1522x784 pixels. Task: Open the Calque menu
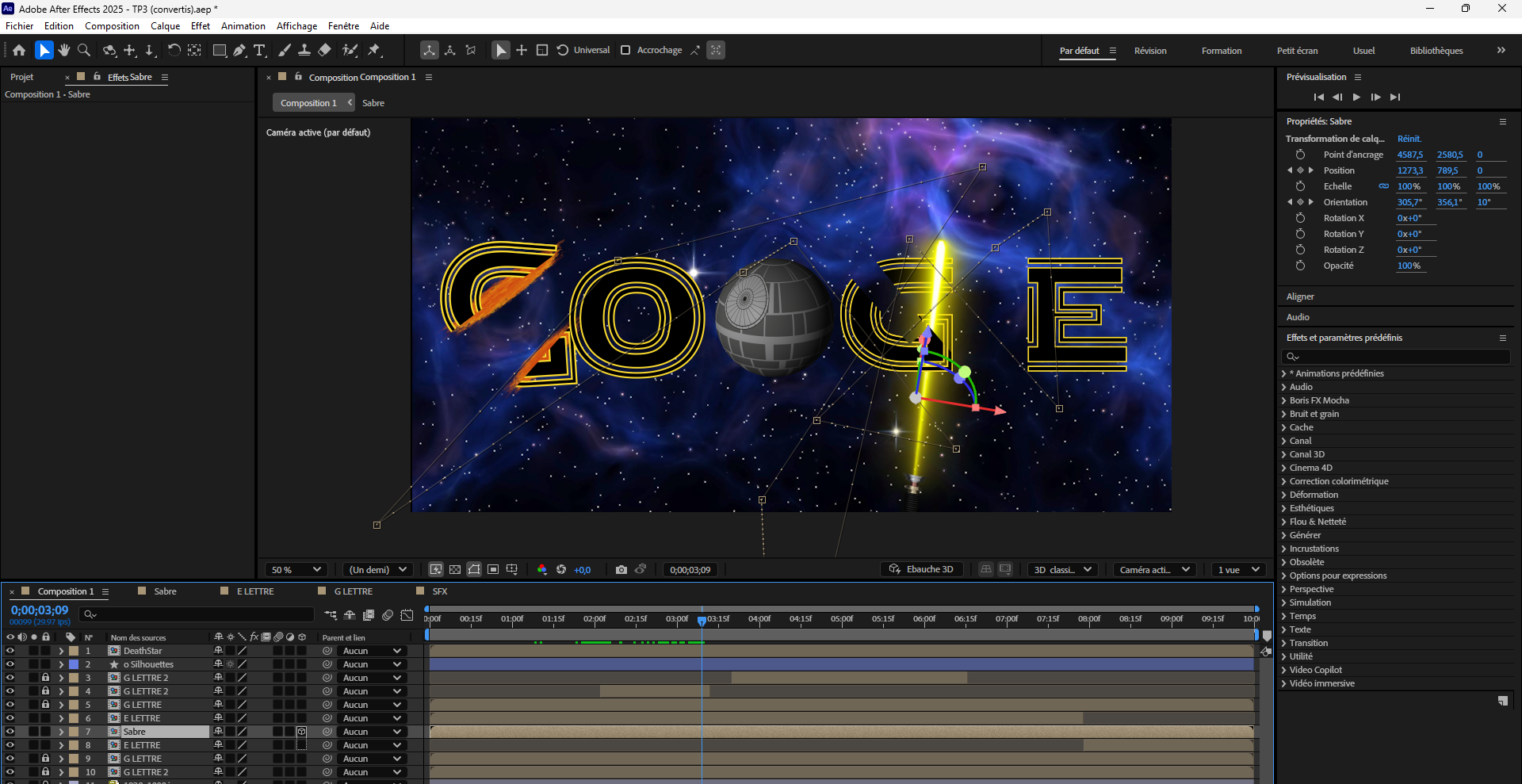[165, 26]
